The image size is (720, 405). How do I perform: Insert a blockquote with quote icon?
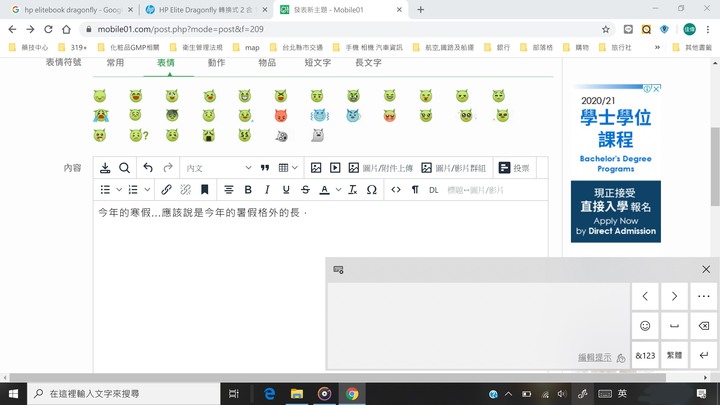click(265, 168)
